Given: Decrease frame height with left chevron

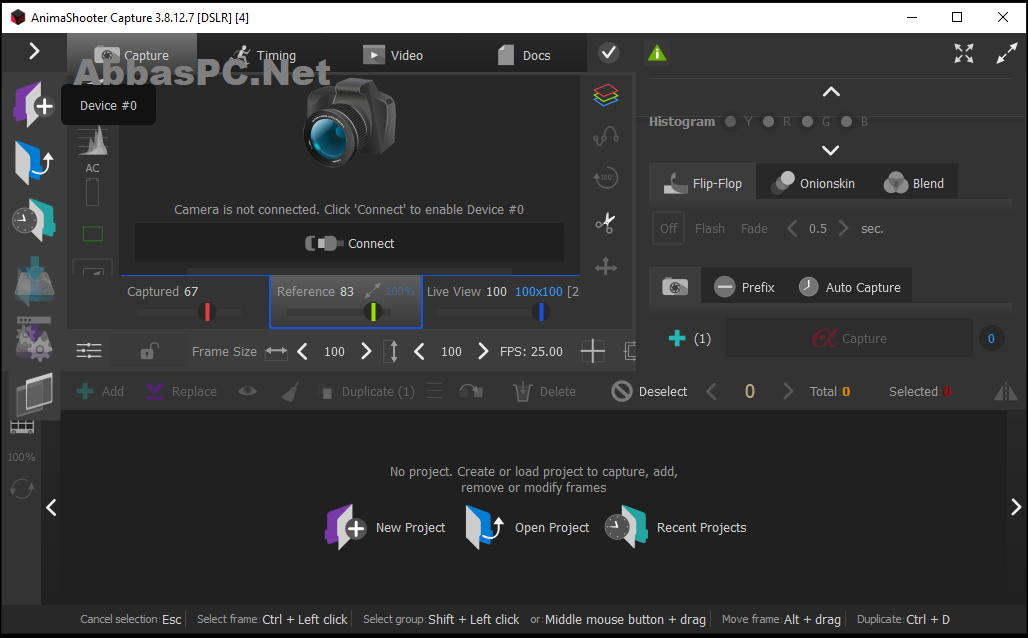Looking at the screenshot, I should click(x=419, y=351).
